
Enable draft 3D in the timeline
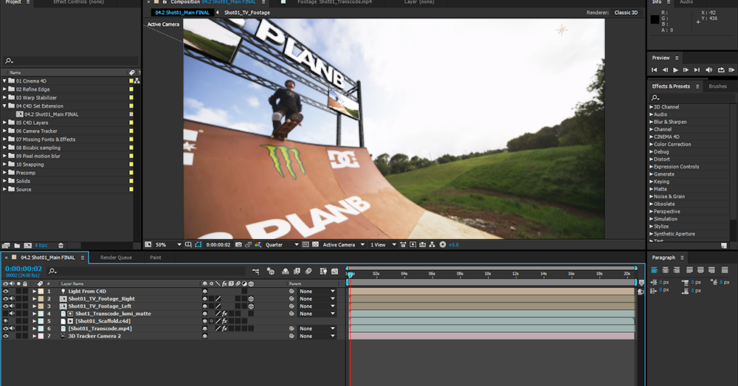pos(271,272)
